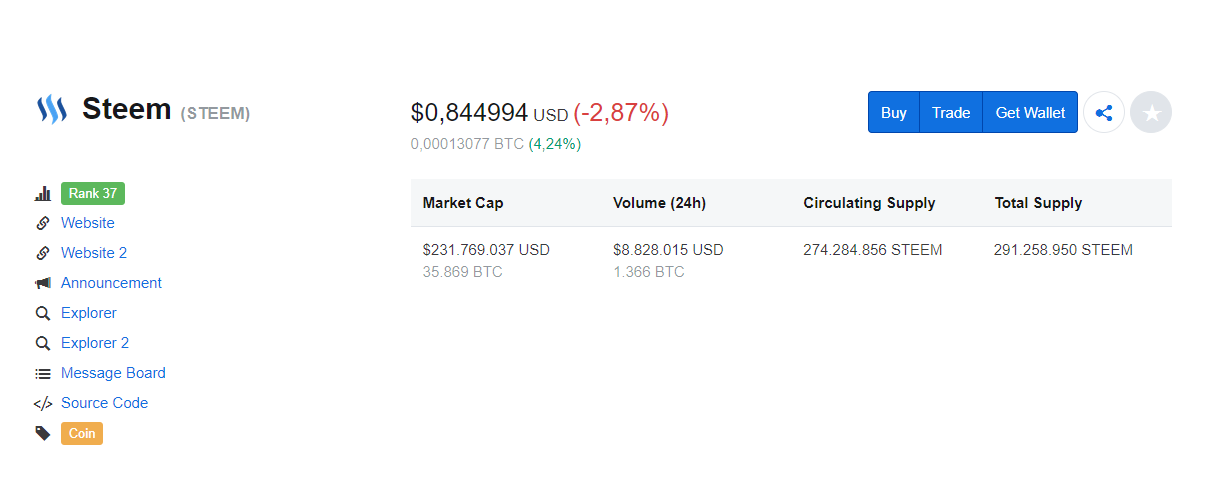Click the orange Coin tag badge
This screenshot has height=498, width=1228.
coord(82,433)
